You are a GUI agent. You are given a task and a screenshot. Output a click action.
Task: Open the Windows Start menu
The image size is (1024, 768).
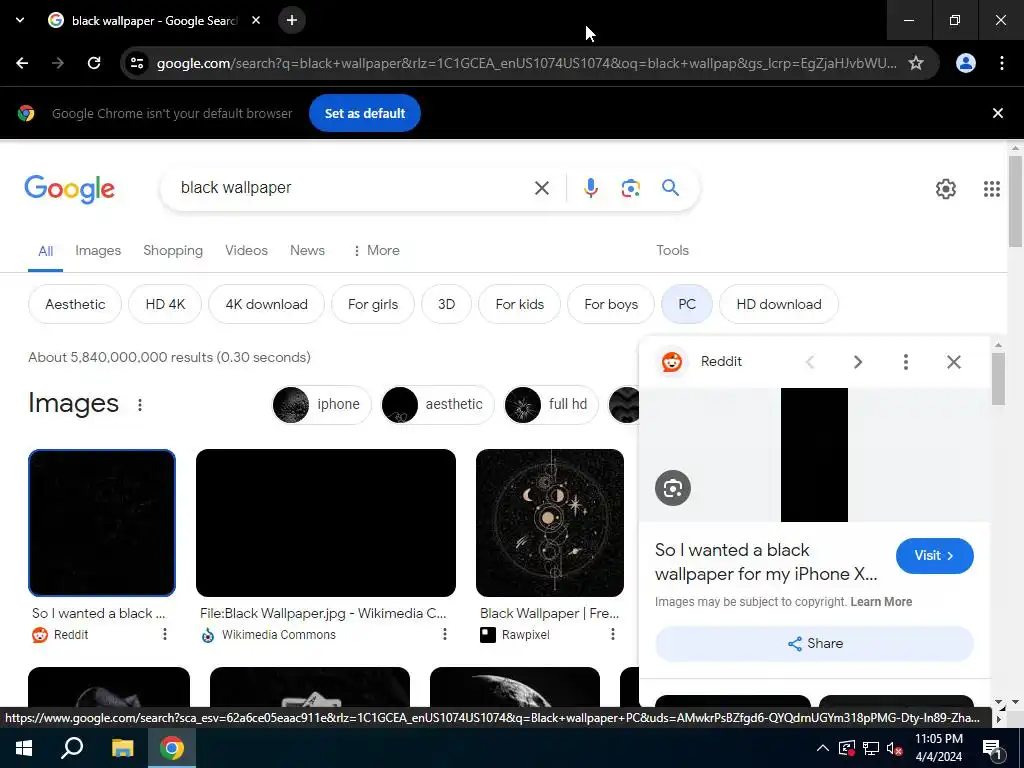24,748
